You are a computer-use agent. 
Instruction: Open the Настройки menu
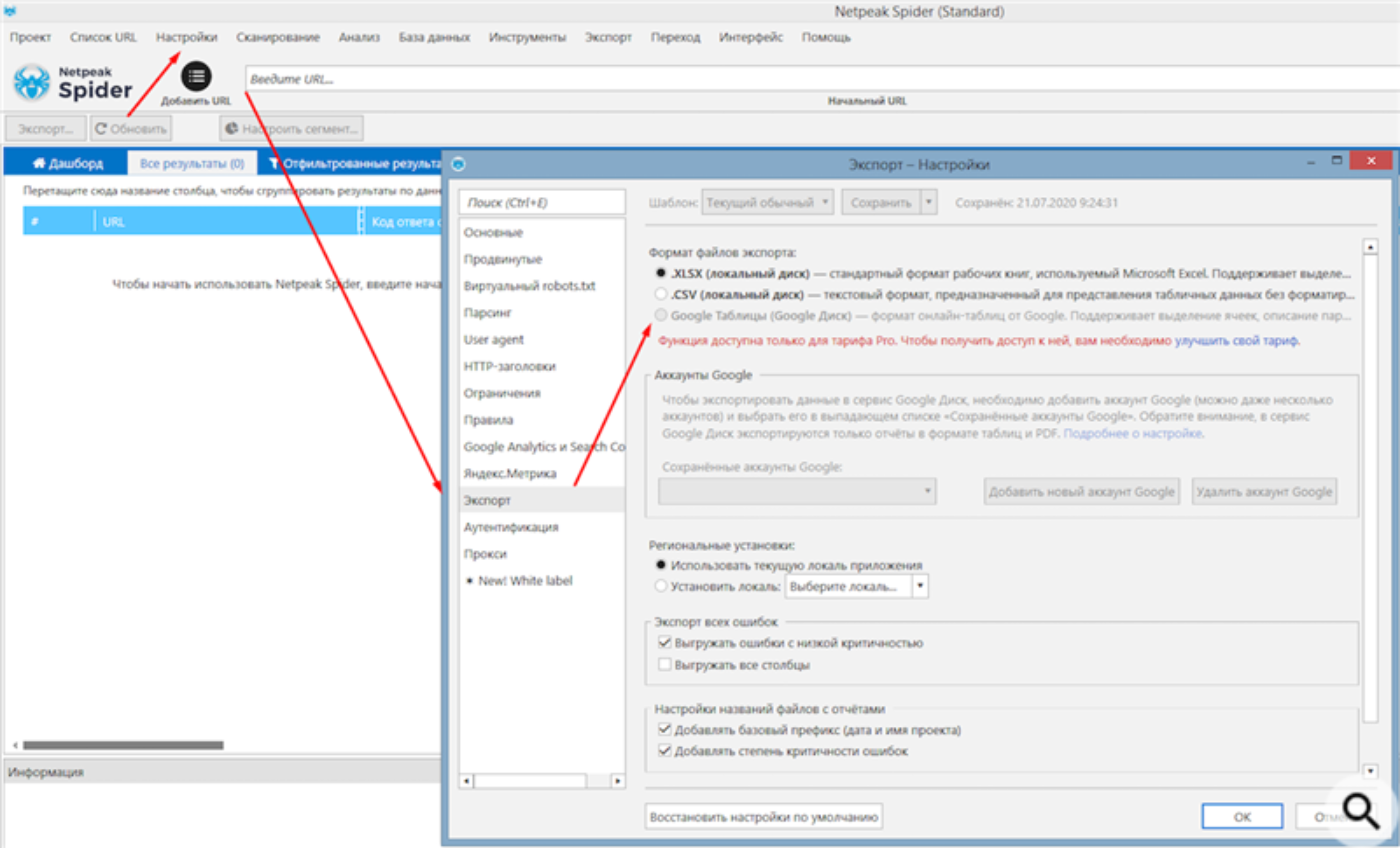pos(187,37)
